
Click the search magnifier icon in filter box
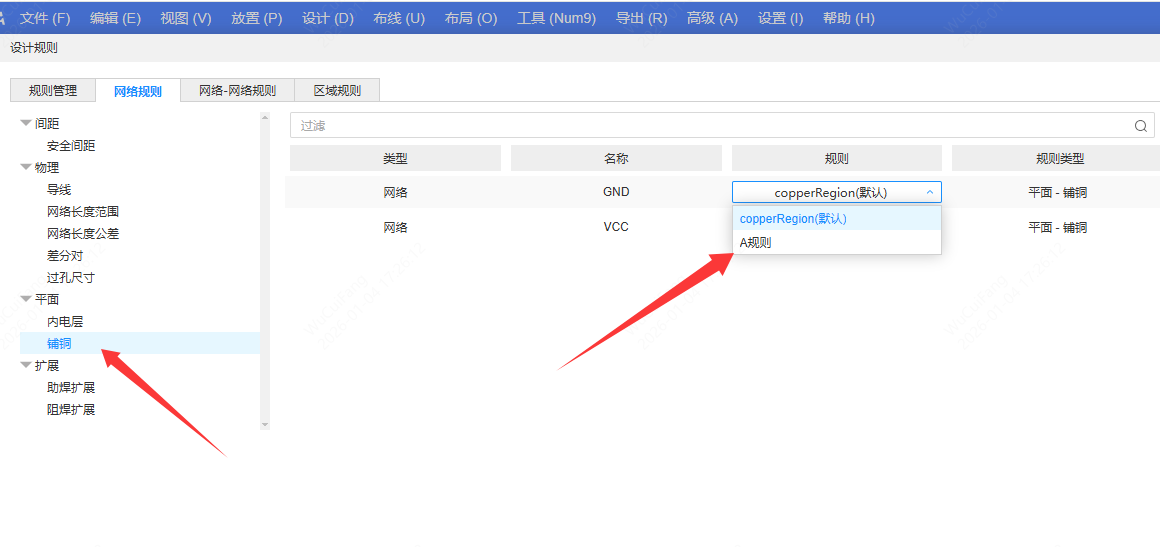(1140, 126)
